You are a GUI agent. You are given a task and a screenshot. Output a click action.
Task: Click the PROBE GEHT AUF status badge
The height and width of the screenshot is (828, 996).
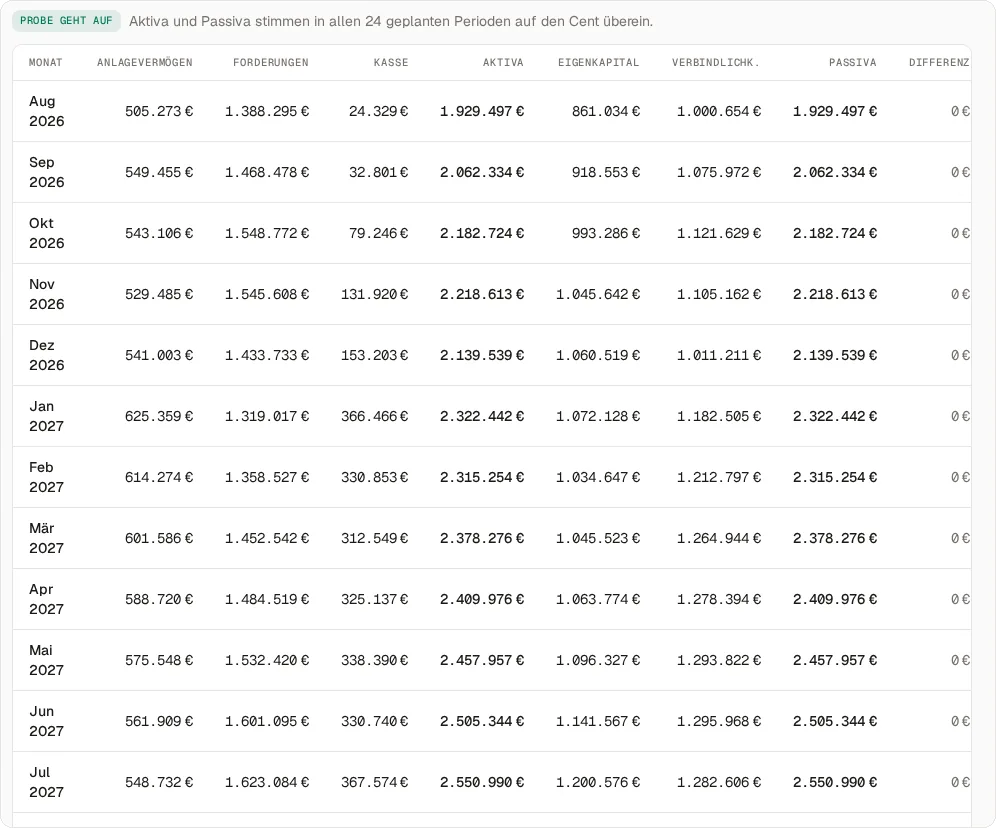(66, 21)
